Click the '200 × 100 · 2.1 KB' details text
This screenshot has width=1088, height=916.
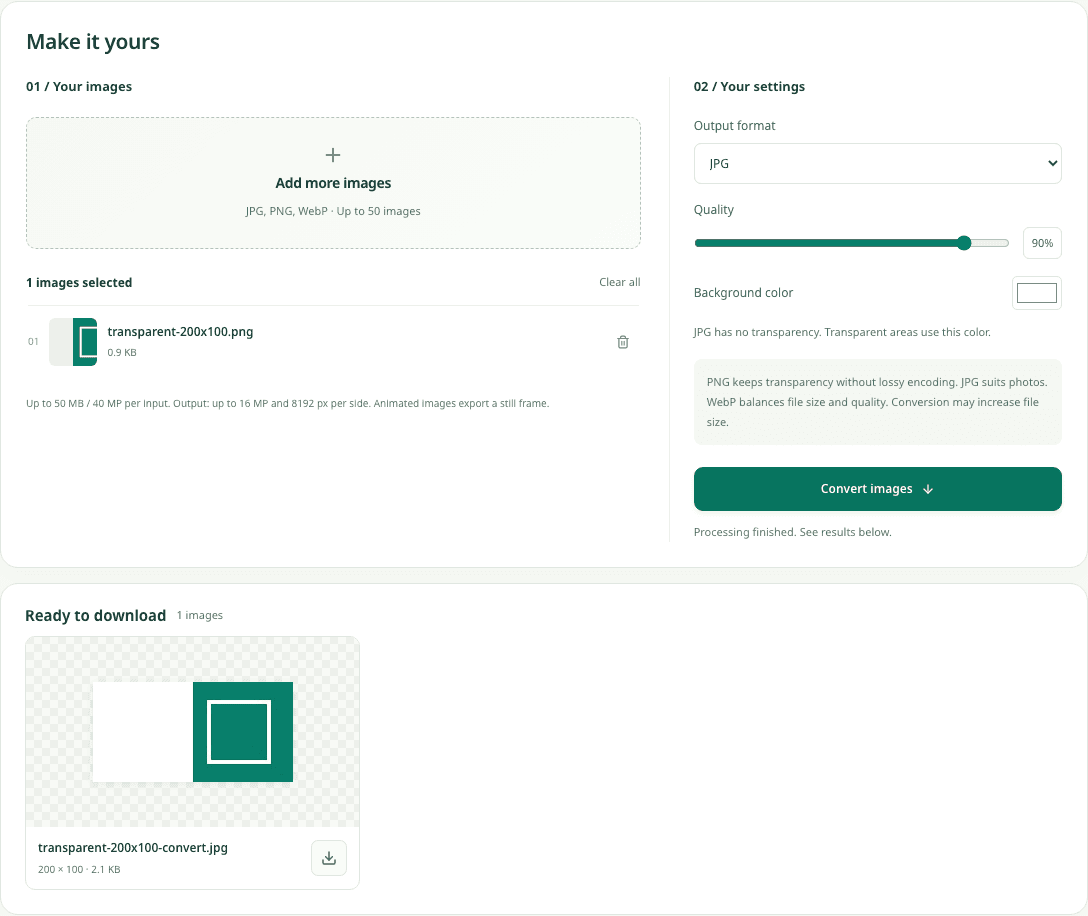tap(79, 870)
